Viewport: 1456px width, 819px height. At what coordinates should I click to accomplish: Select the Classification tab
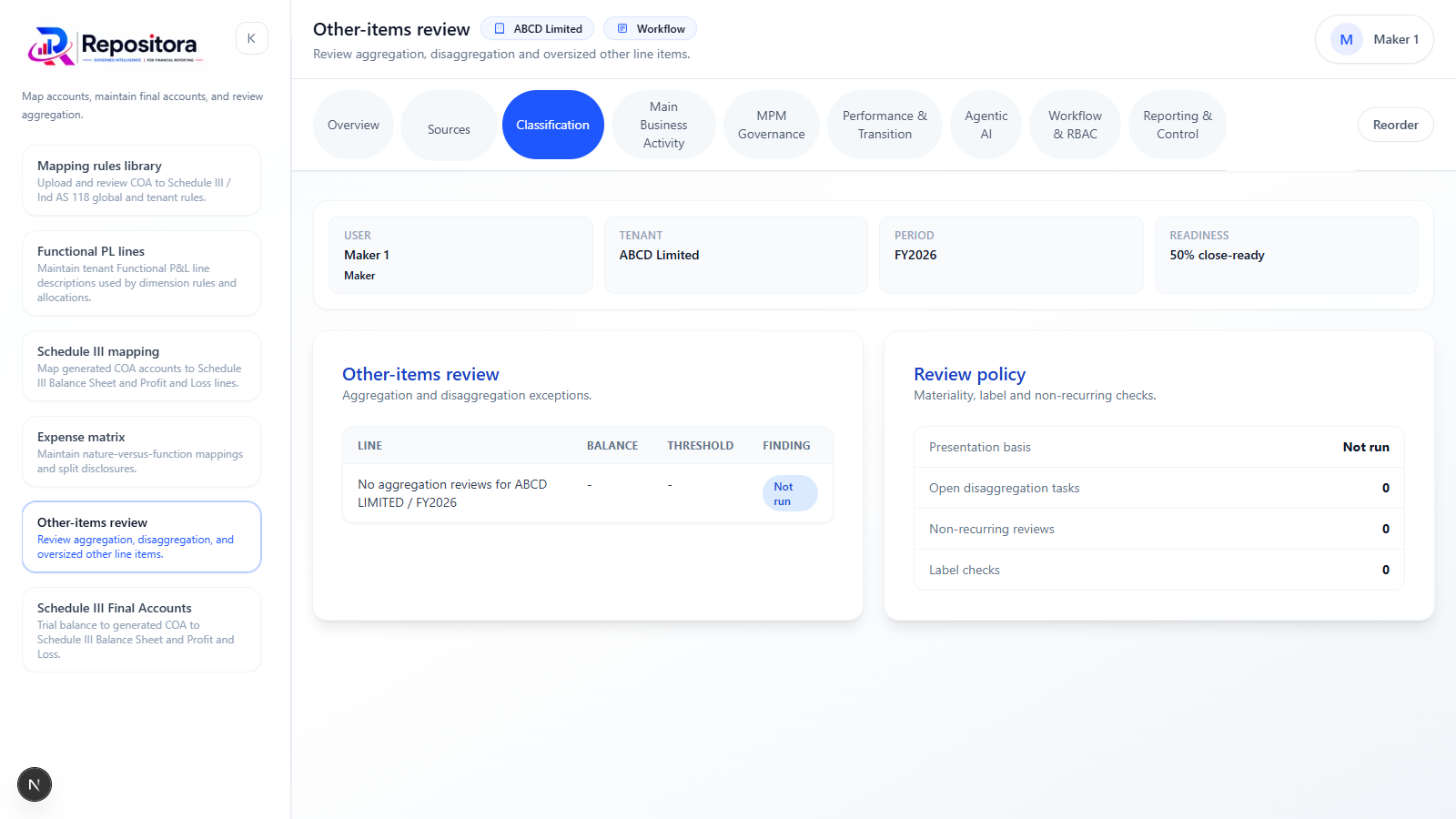[552, 125]
